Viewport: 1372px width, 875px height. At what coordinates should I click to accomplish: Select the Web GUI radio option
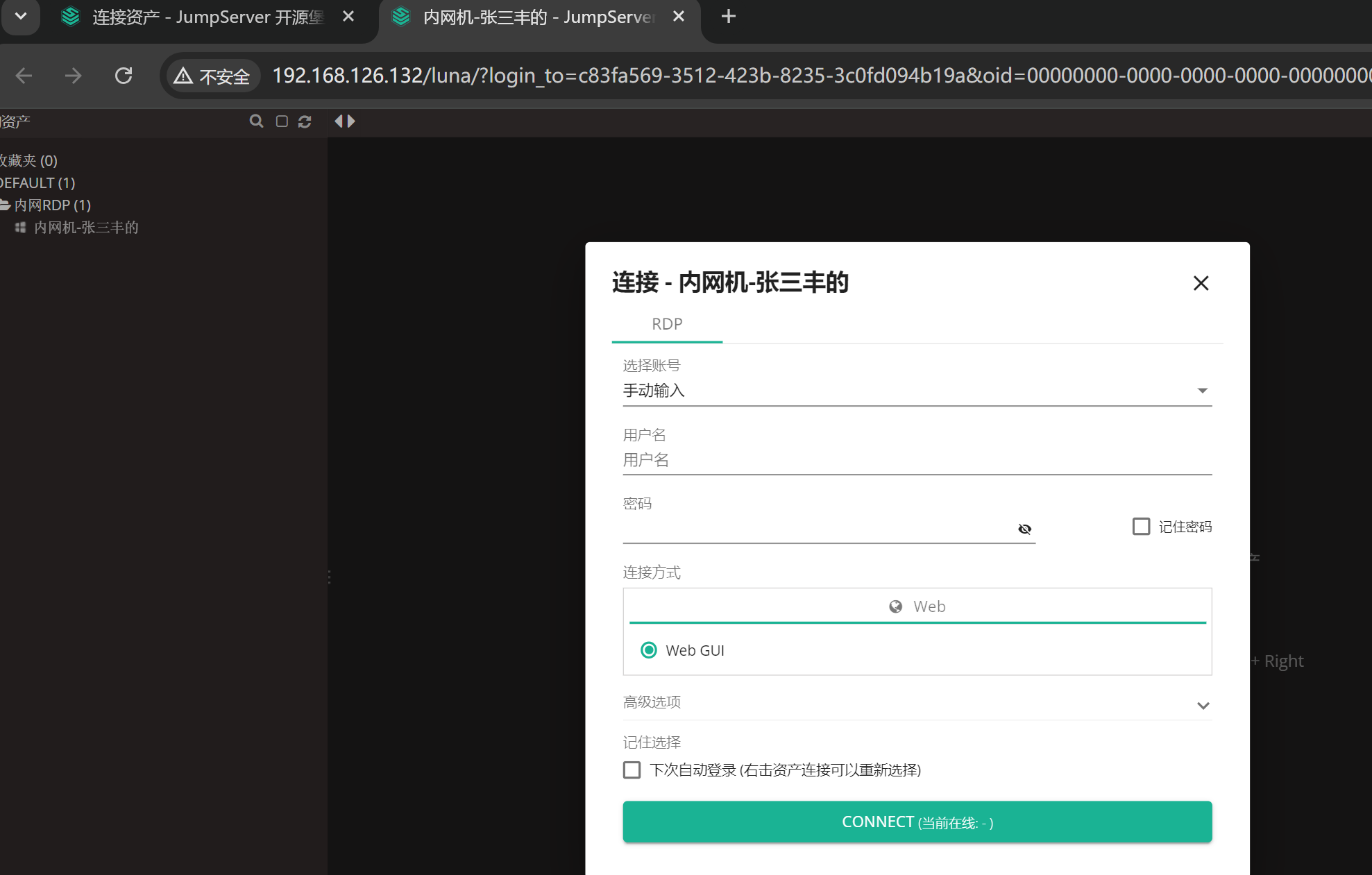point(649,650)
